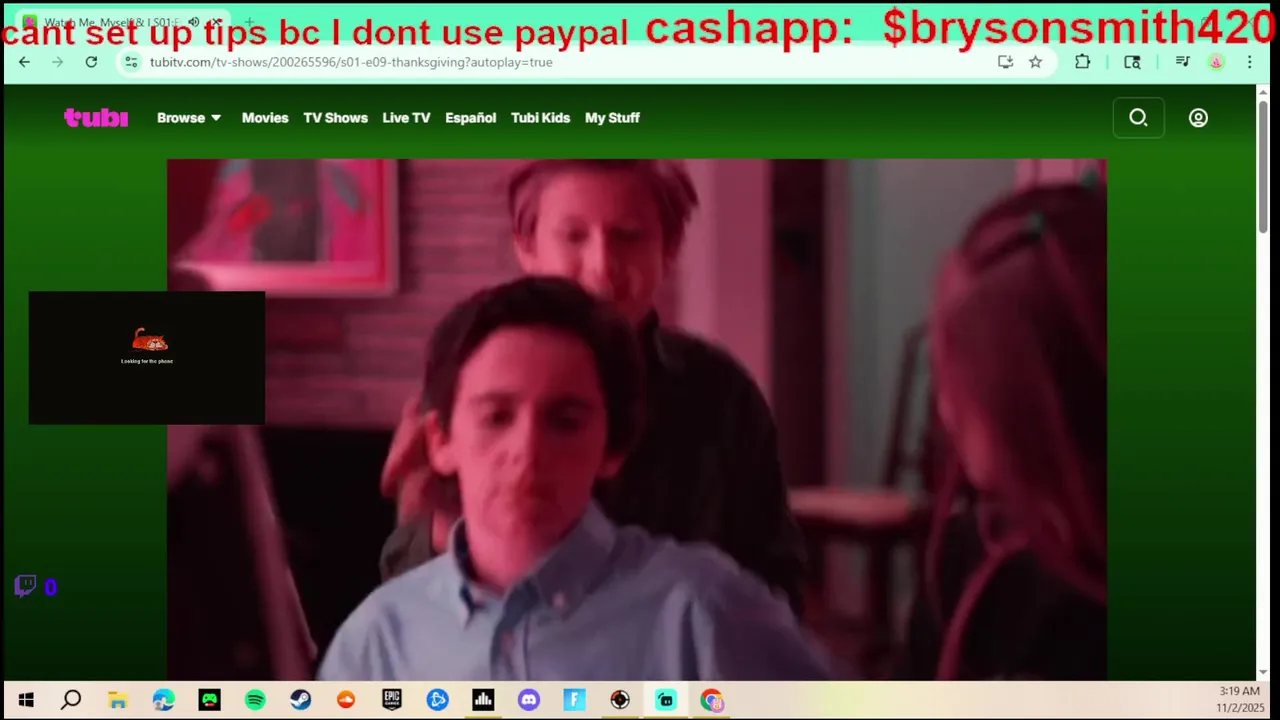Open My Stuff in Tubi navigation
1280x720 pixels.
point(612,118)
